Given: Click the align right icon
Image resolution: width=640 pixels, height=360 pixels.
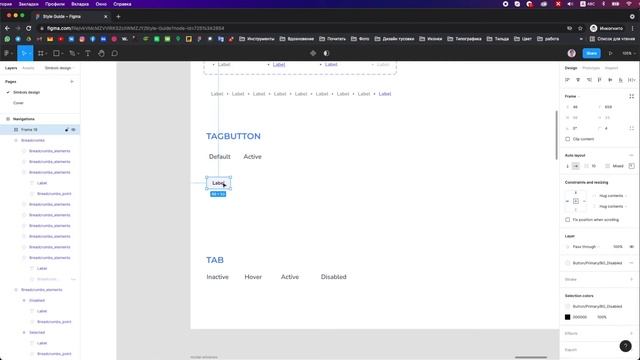Looking at the screenshot, I should coord(589,80).
